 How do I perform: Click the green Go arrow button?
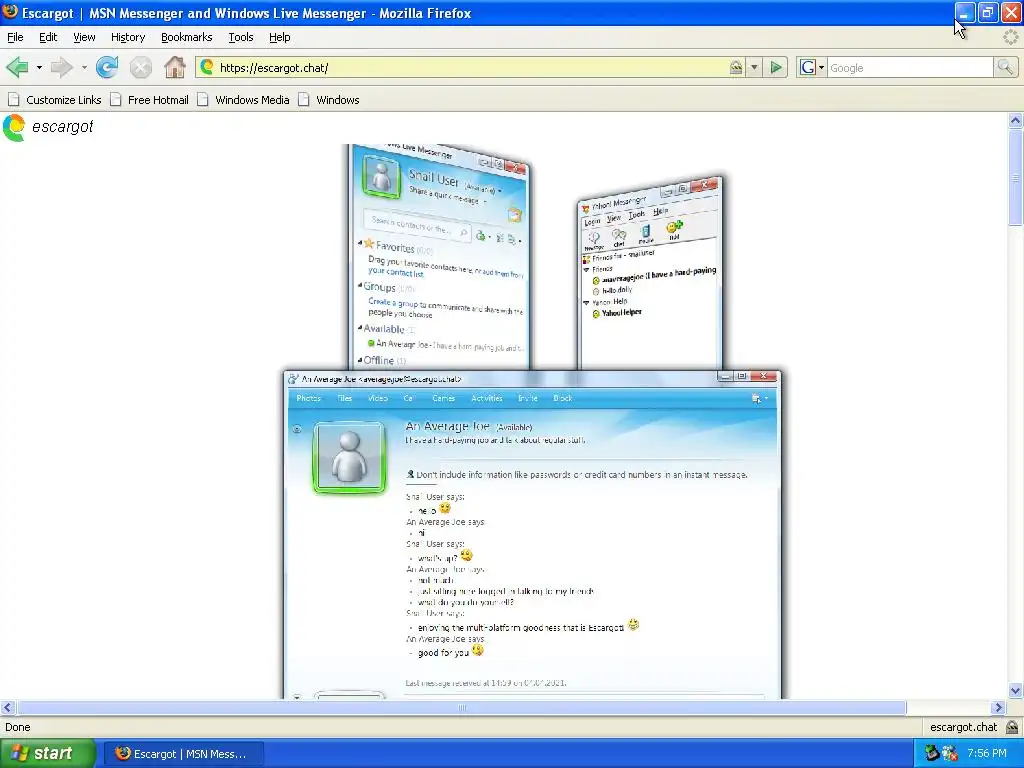coord(776,67)
